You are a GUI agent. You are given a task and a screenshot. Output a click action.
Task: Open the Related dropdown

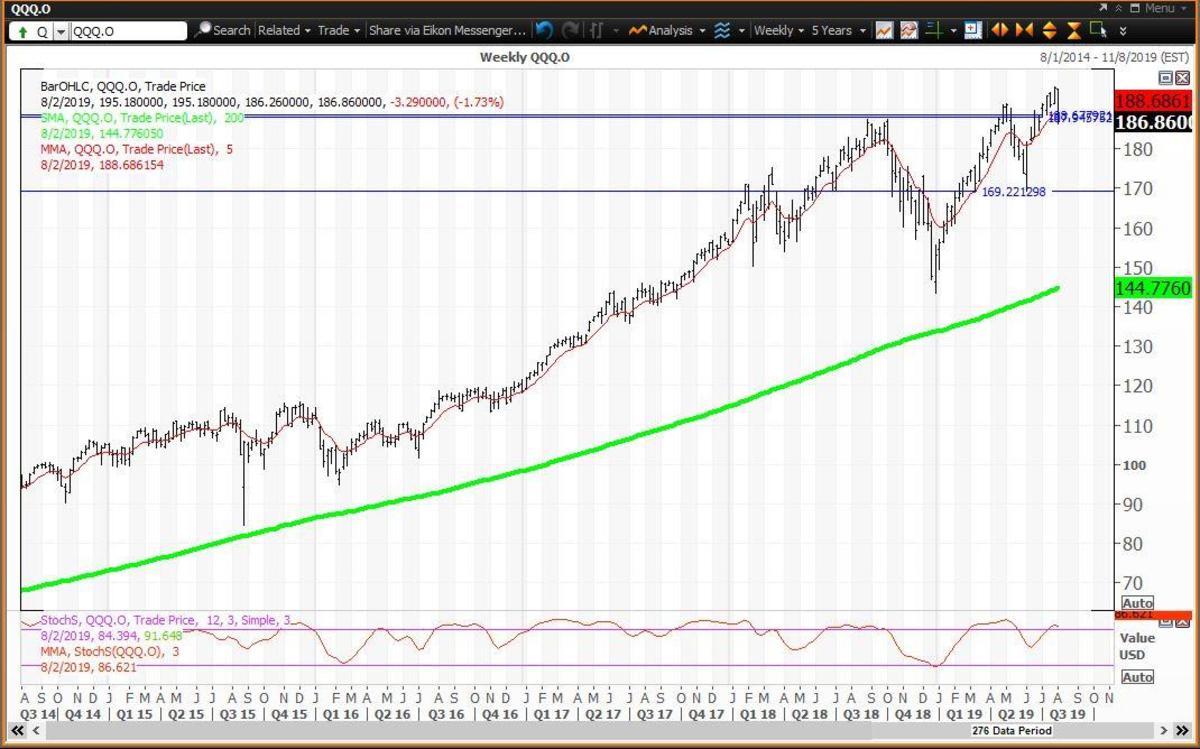click(284, 30)
